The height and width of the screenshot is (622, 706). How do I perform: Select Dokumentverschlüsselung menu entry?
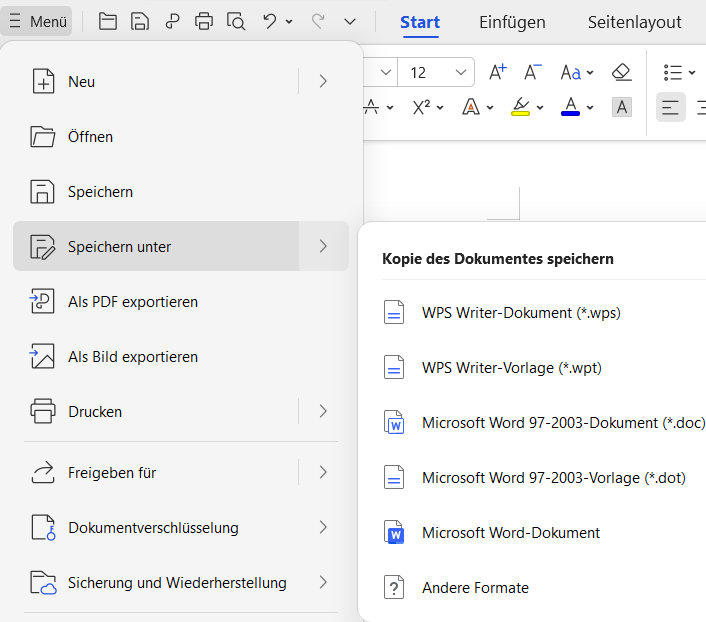[153, 527]
